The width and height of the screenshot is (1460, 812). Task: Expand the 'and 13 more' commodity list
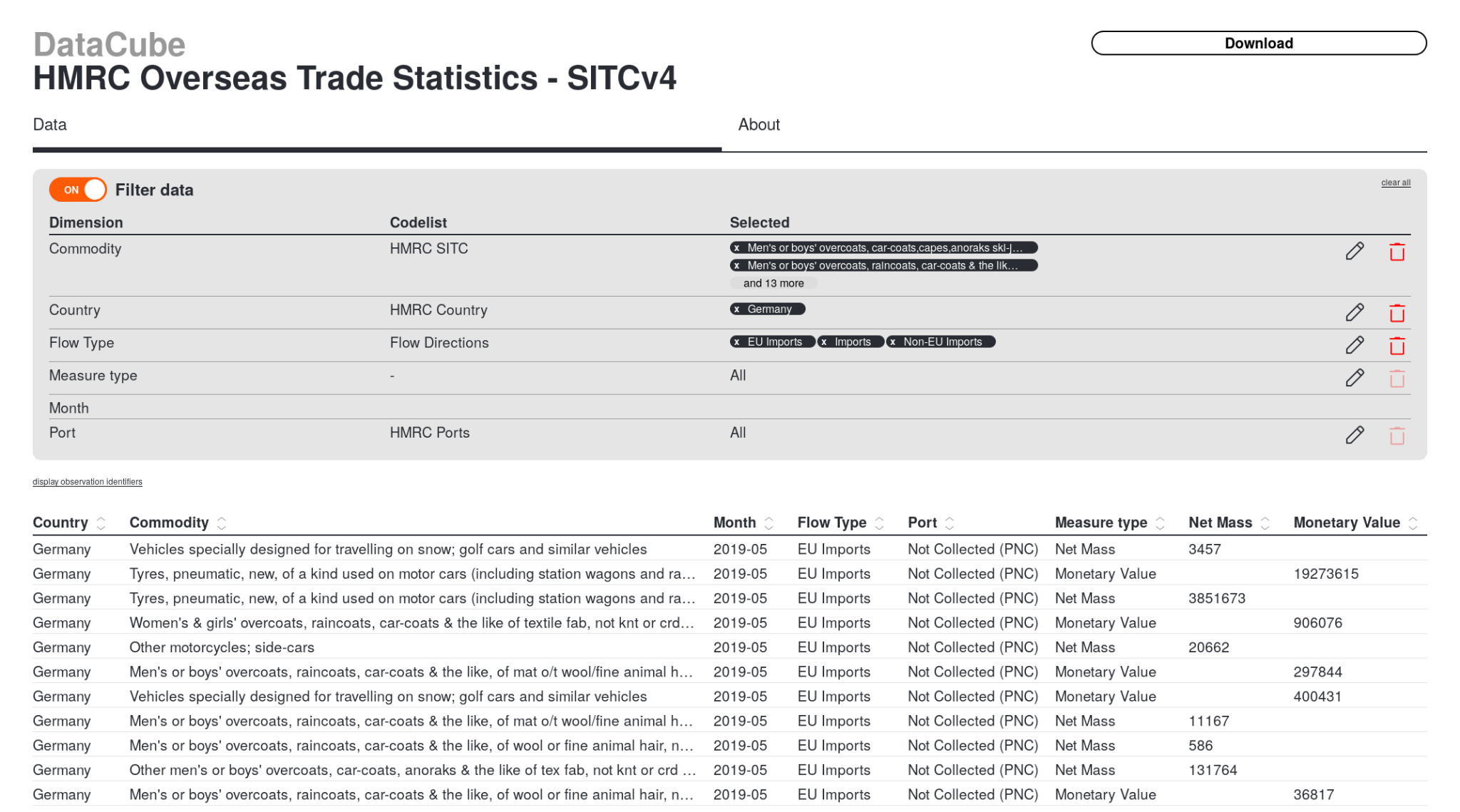click(773, 283)
